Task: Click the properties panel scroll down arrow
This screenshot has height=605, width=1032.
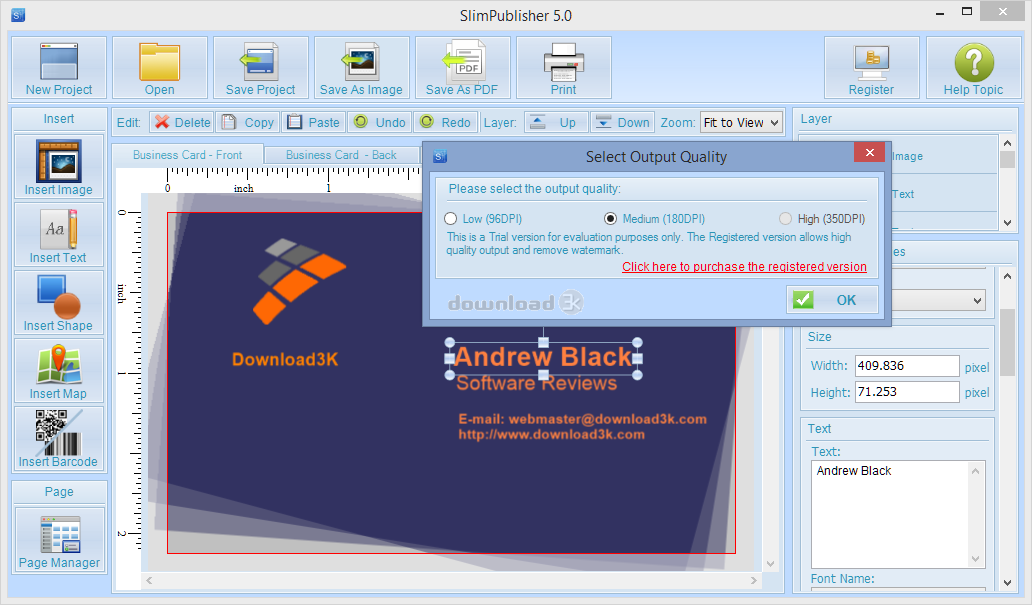Action: (1007, 583)
